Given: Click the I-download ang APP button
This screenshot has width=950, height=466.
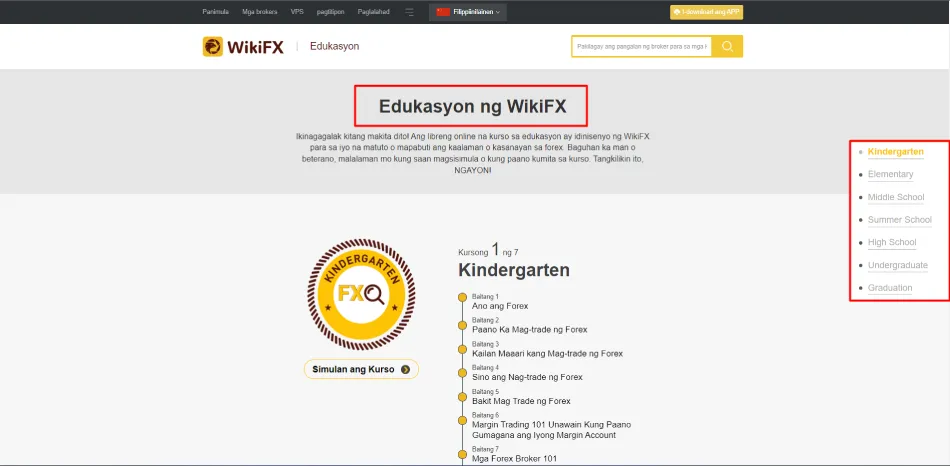Looking at the screenshot, I should 706,12.
